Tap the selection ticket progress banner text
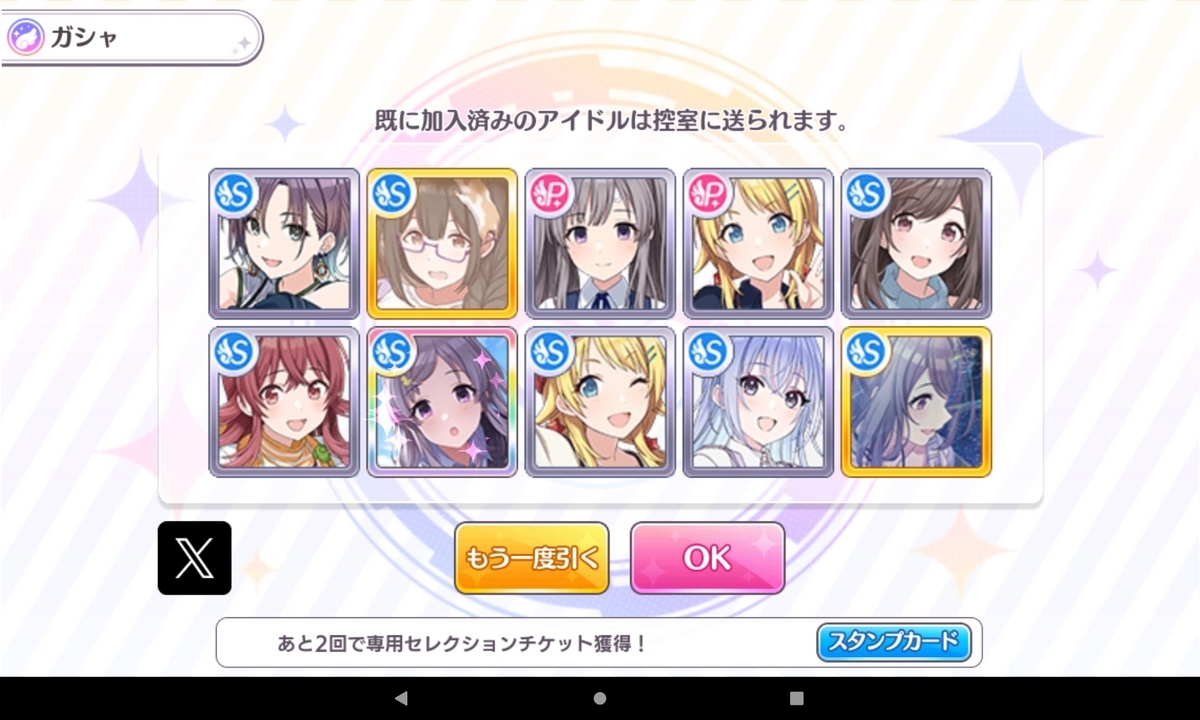 (462, 643)
